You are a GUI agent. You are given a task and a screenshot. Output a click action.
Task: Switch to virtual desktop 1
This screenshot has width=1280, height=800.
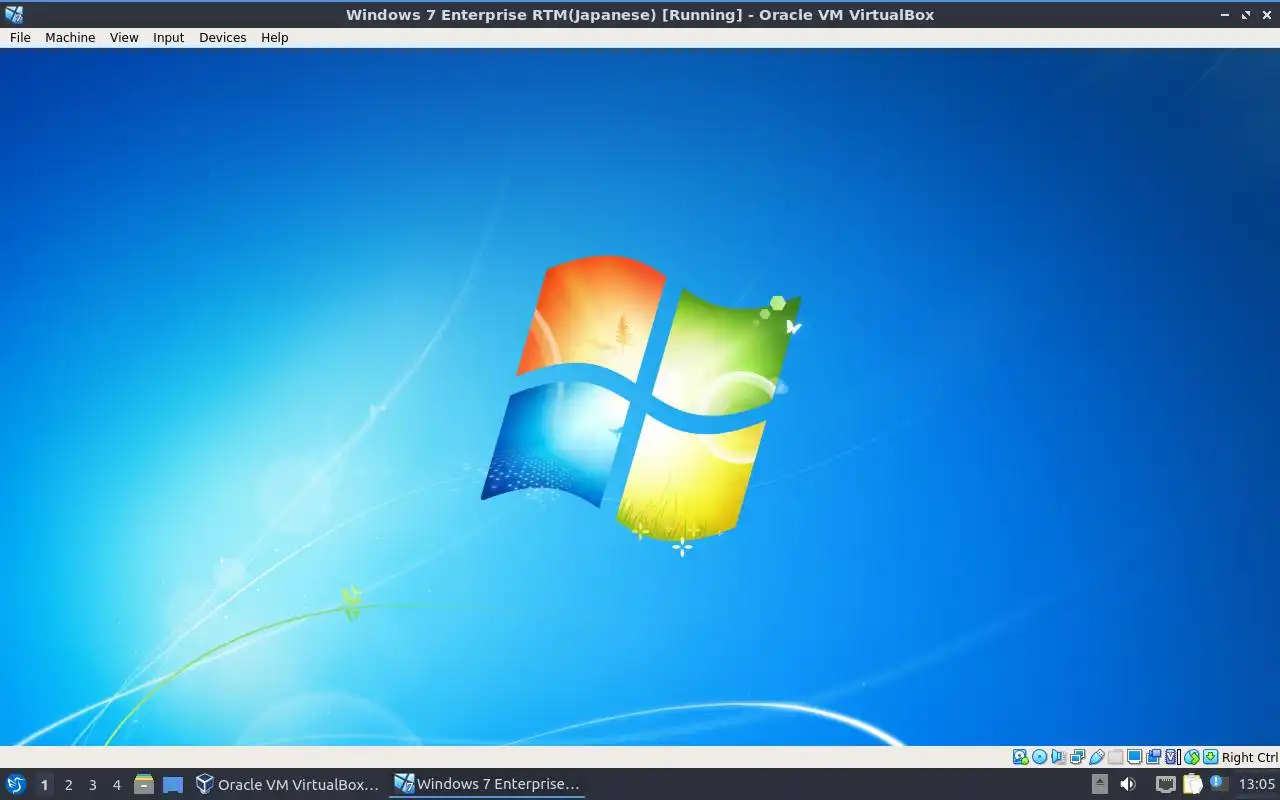point(44,784)
